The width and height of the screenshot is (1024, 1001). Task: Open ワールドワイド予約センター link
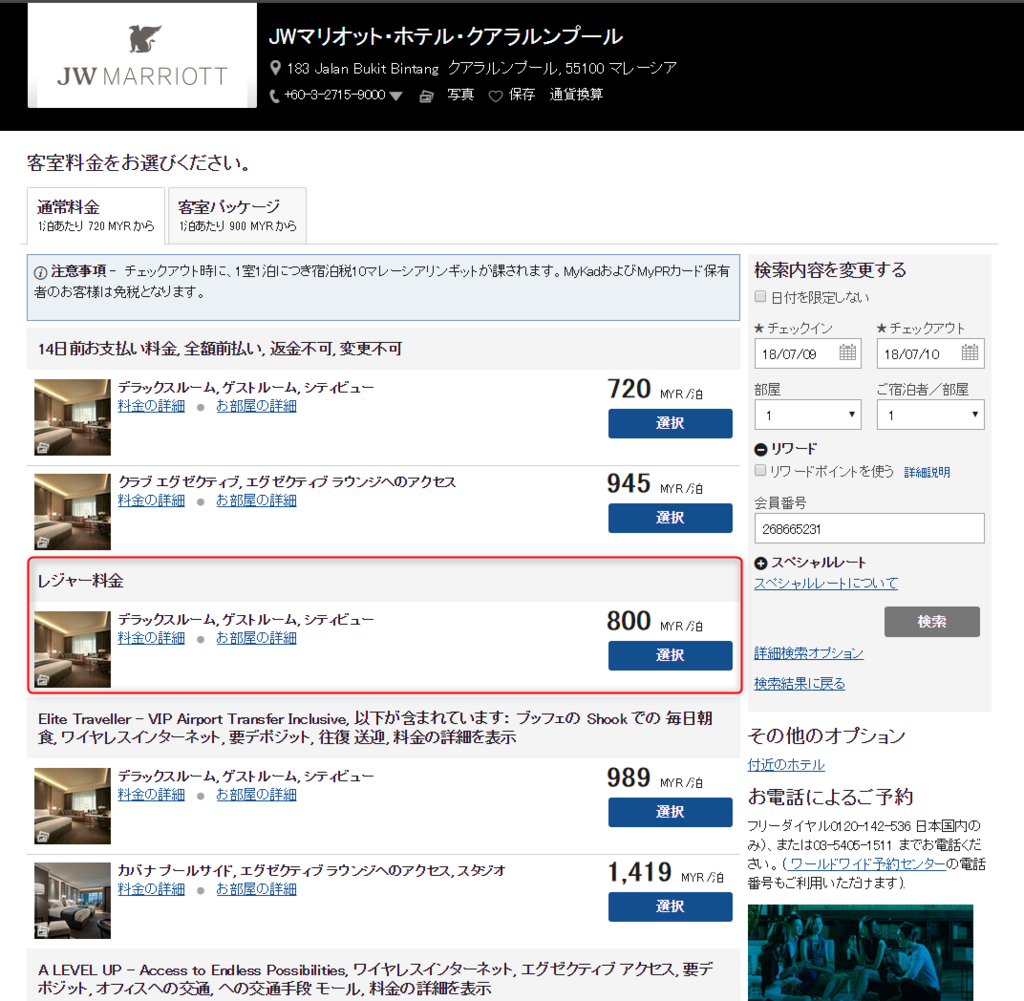click(x=867, y=864)
